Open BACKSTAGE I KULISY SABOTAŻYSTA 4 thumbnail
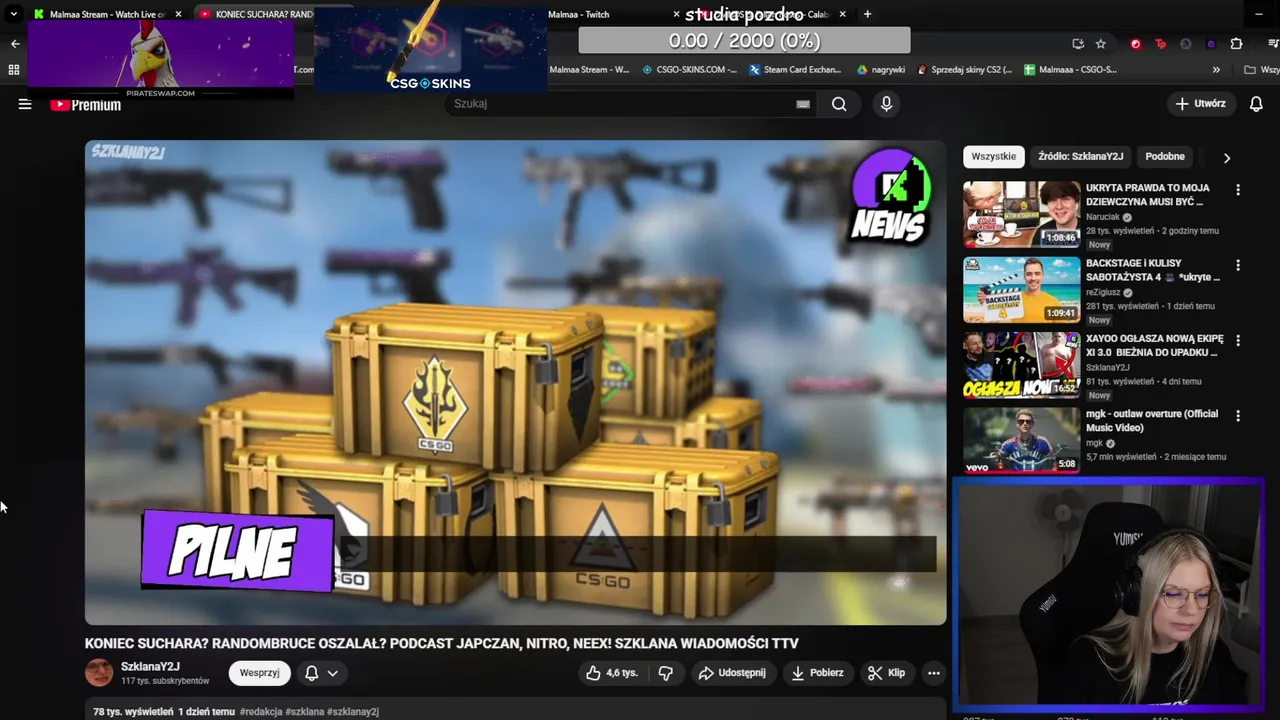The width and height of the screenshot is (1280, 720). coord(1021,289)
